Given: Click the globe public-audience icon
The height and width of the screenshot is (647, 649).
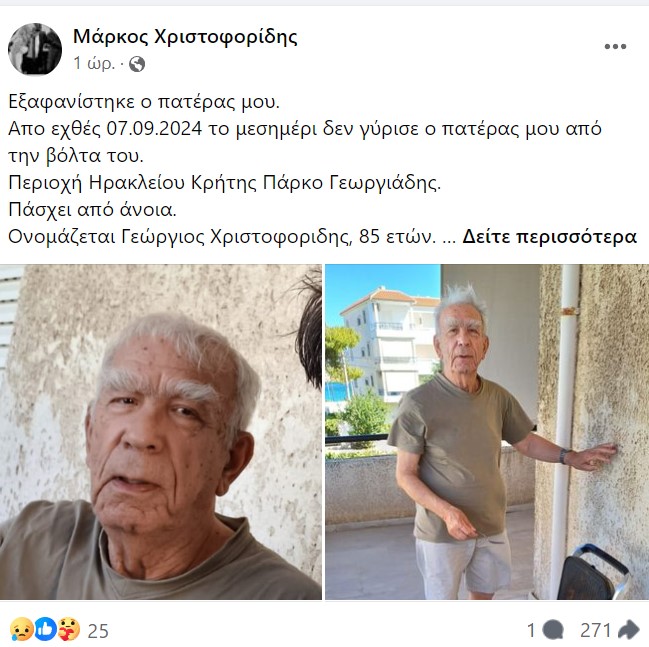Looking at the screenshot, I should [x=137, y=64].
